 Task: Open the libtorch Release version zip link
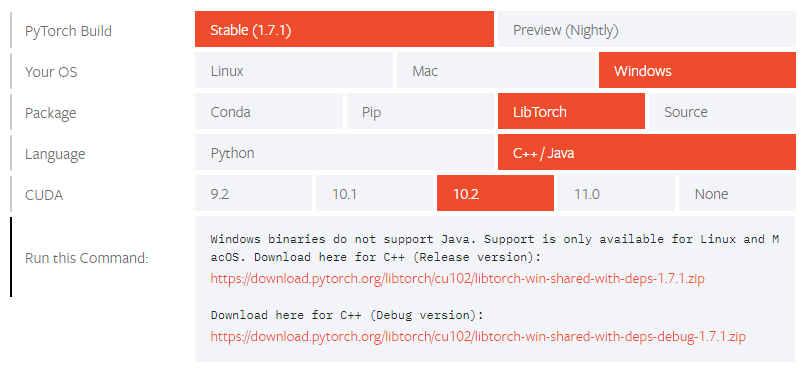click(x=457, y=279)
